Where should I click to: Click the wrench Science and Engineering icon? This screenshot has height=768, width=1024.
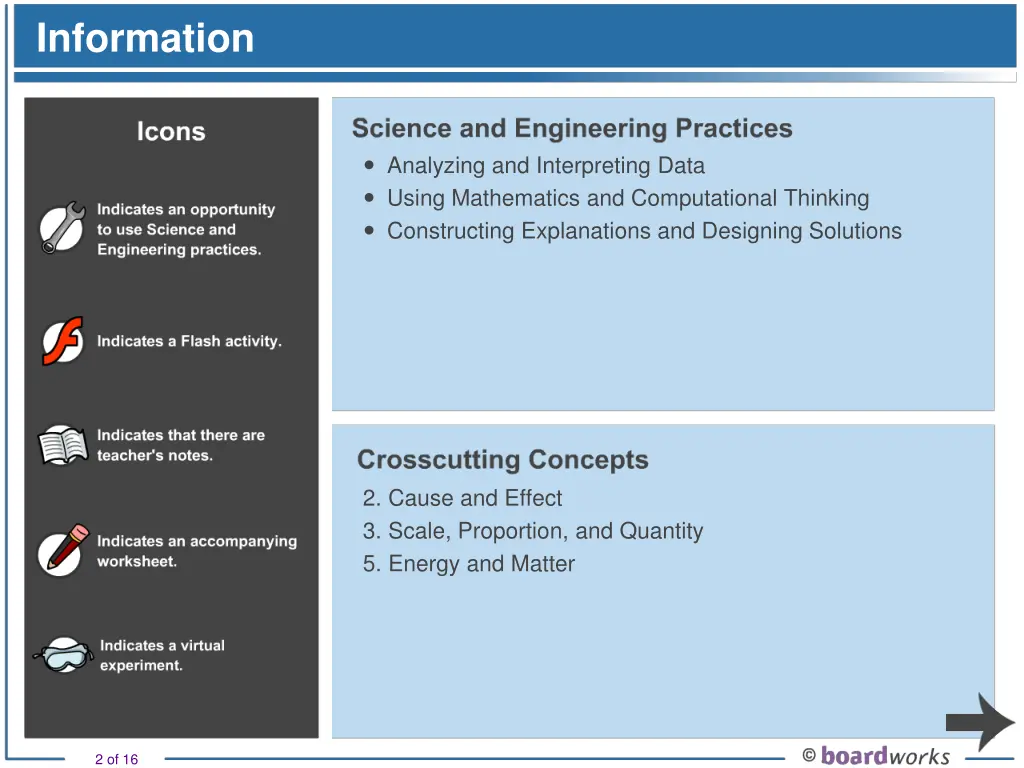tap(63, 227)
